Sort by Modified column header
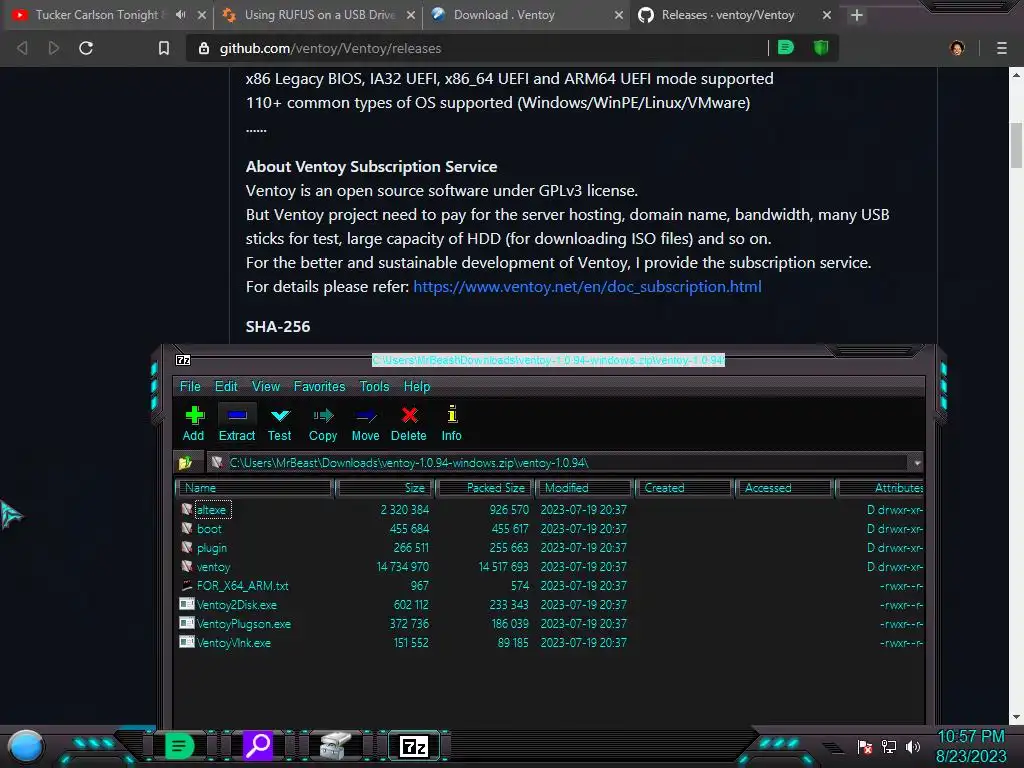This screenshot has height=768, width=1024. 584,488
